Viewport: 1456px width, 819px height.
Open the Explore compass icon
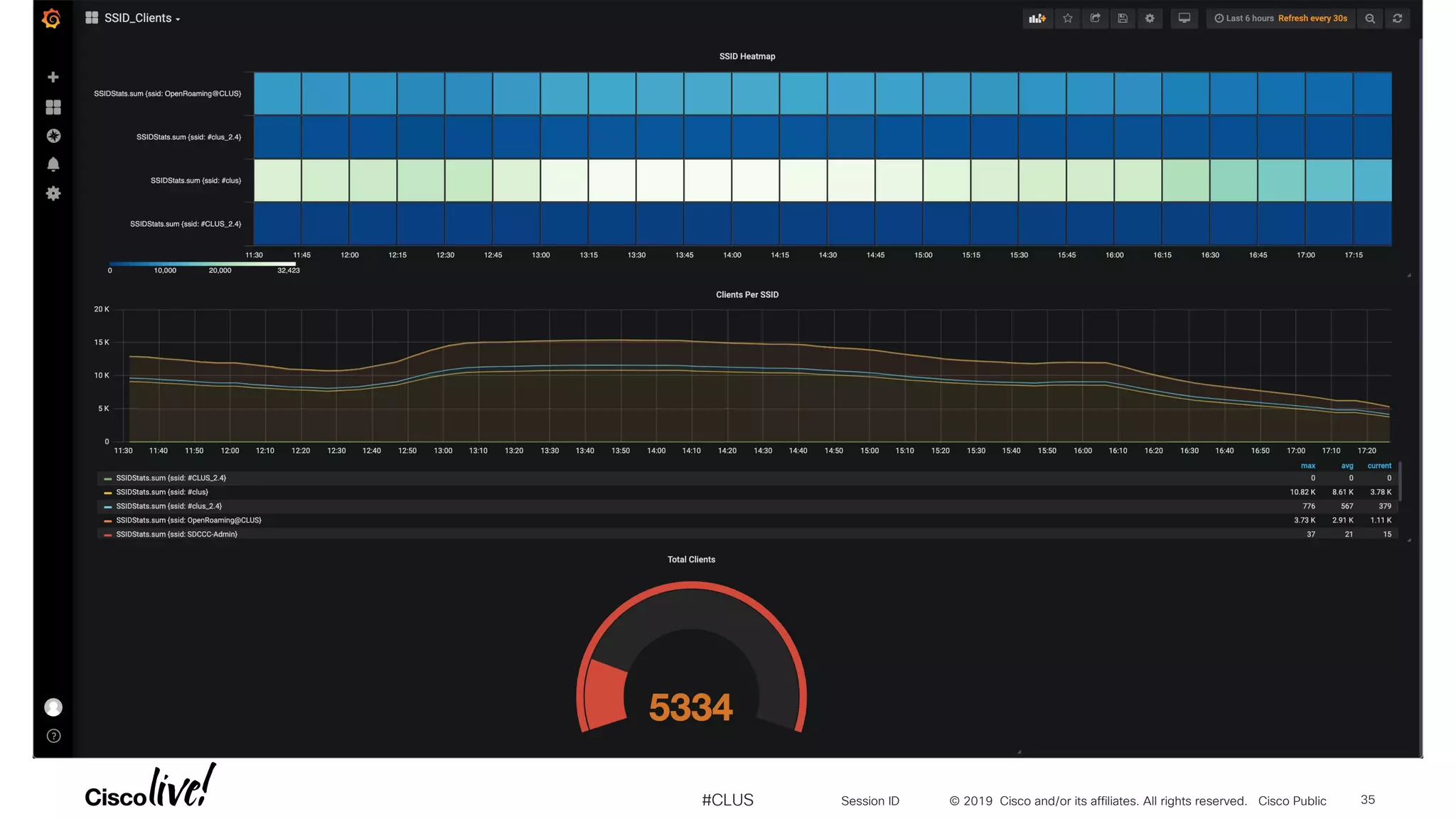coord(53,136)
